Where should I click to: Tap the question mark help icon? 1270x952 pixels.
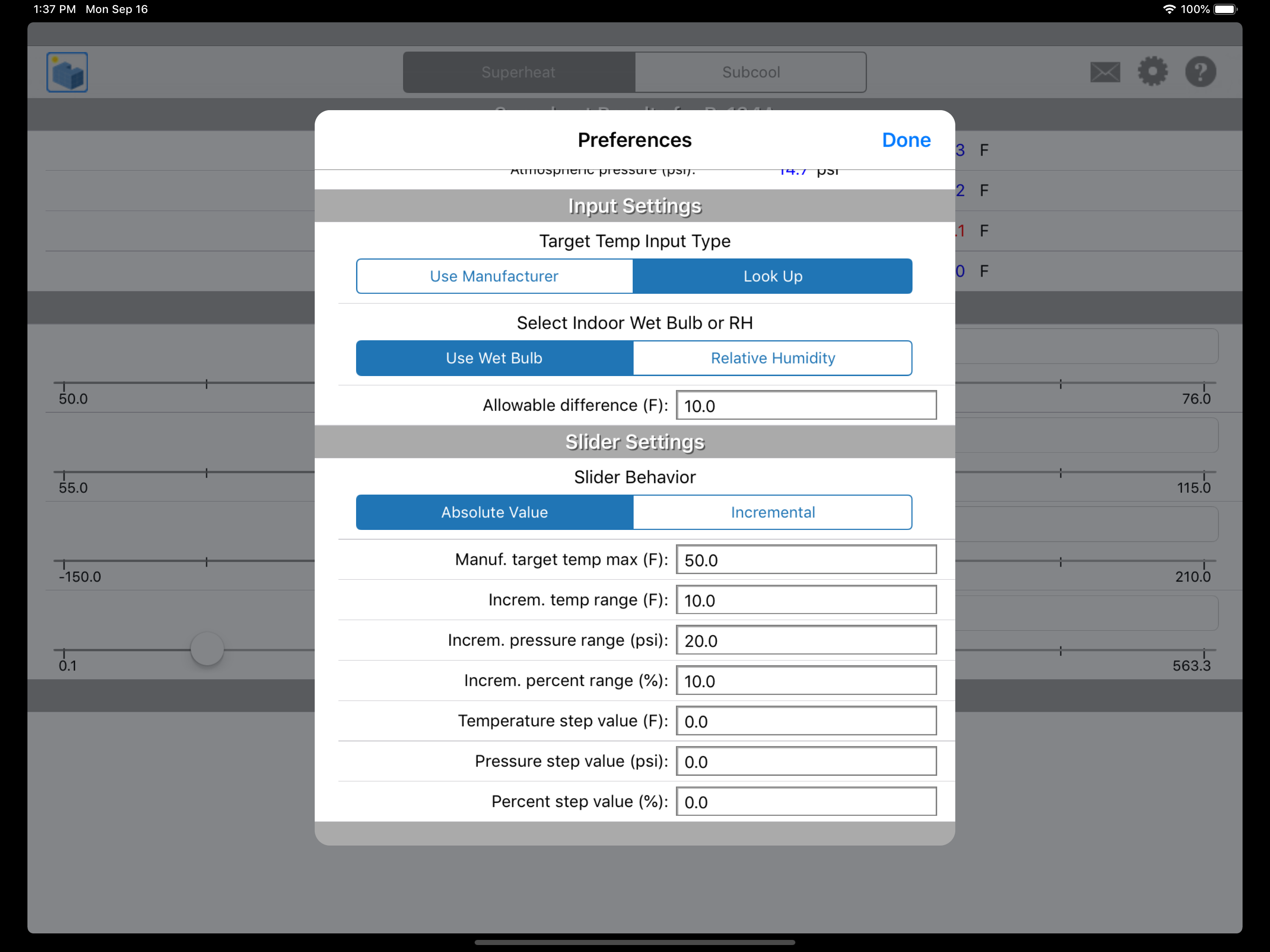tap(1201, 73)
